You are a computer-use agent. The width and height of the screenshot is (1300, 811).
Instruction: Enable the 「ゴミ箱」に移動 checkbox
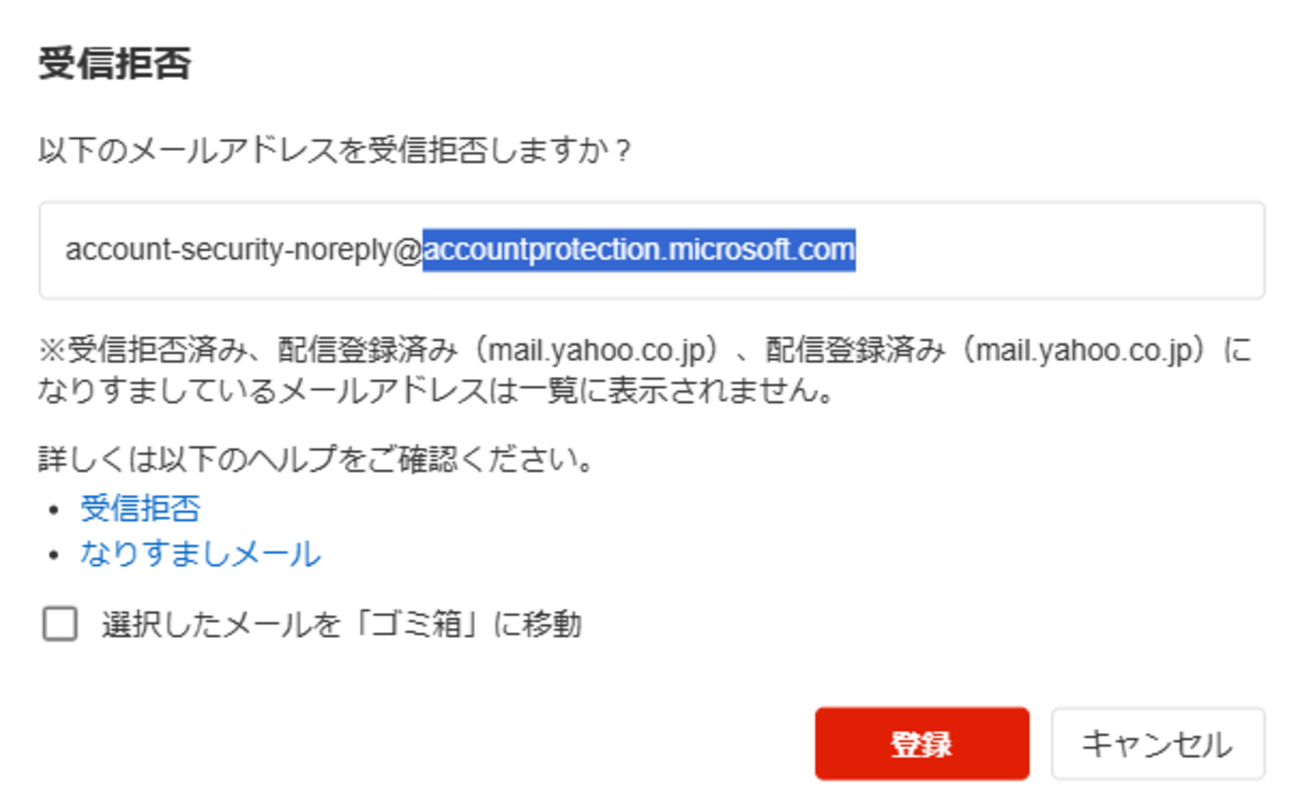point(60,625)
